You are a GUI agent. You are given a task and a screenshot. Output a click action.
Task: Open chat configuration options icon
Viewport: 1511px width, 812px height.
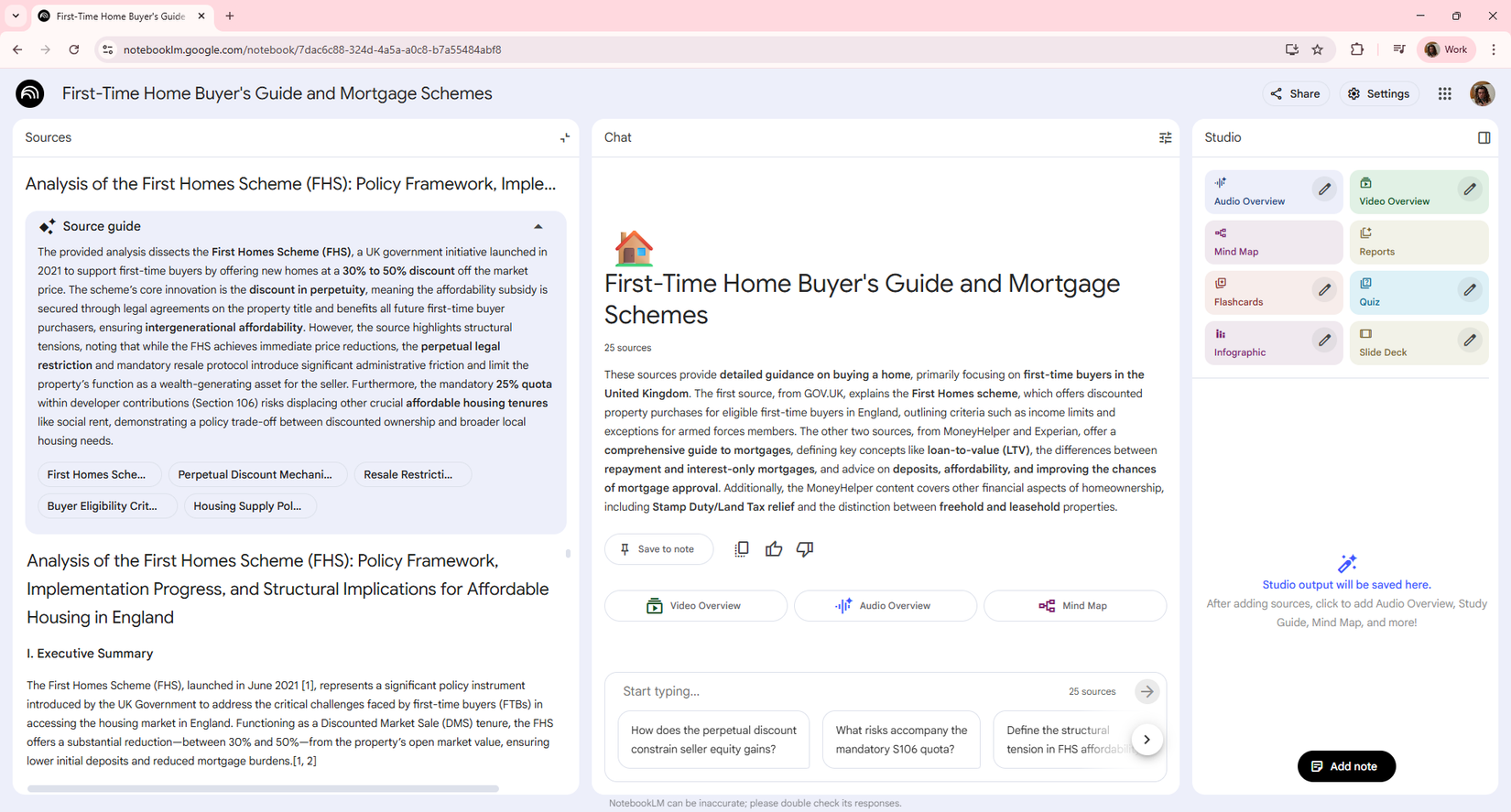(x=1165, y=137)
